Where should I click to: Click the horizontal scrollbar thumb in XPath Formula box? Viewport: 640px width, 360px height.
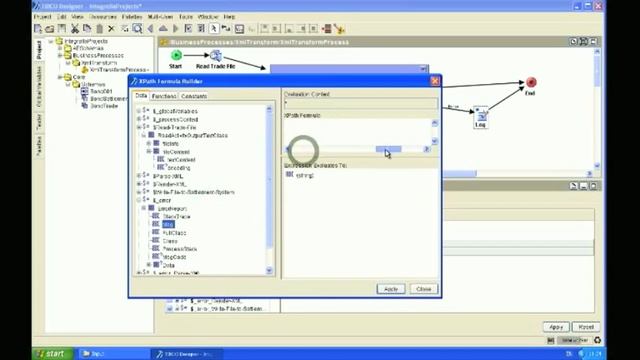click(x=388, y=149)
